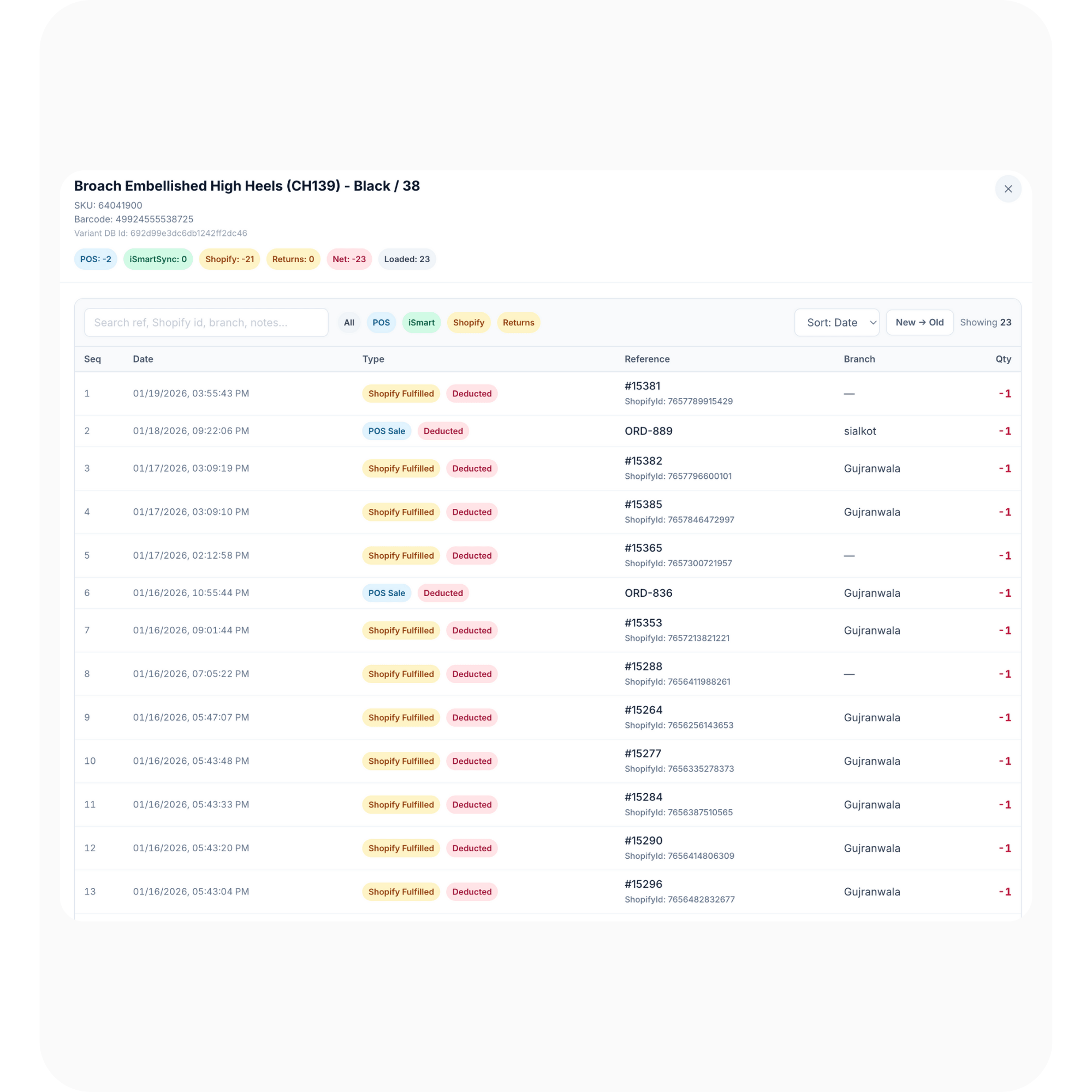
Task: Toggle sort order from New to Old
Action: pyautogui.click(x=919, y=322)
